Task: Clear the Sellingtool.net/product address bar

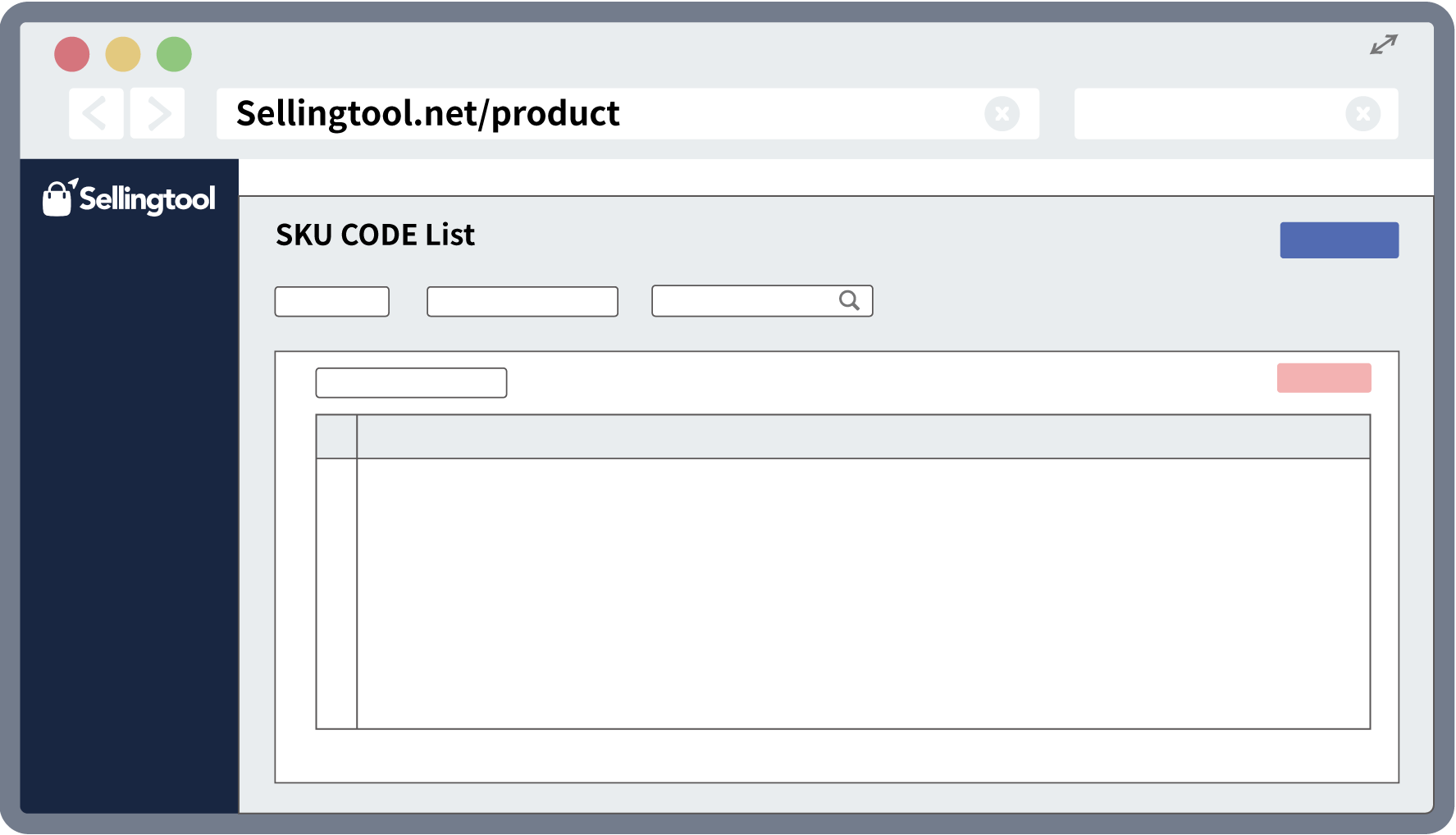Action: [1002, 114]
